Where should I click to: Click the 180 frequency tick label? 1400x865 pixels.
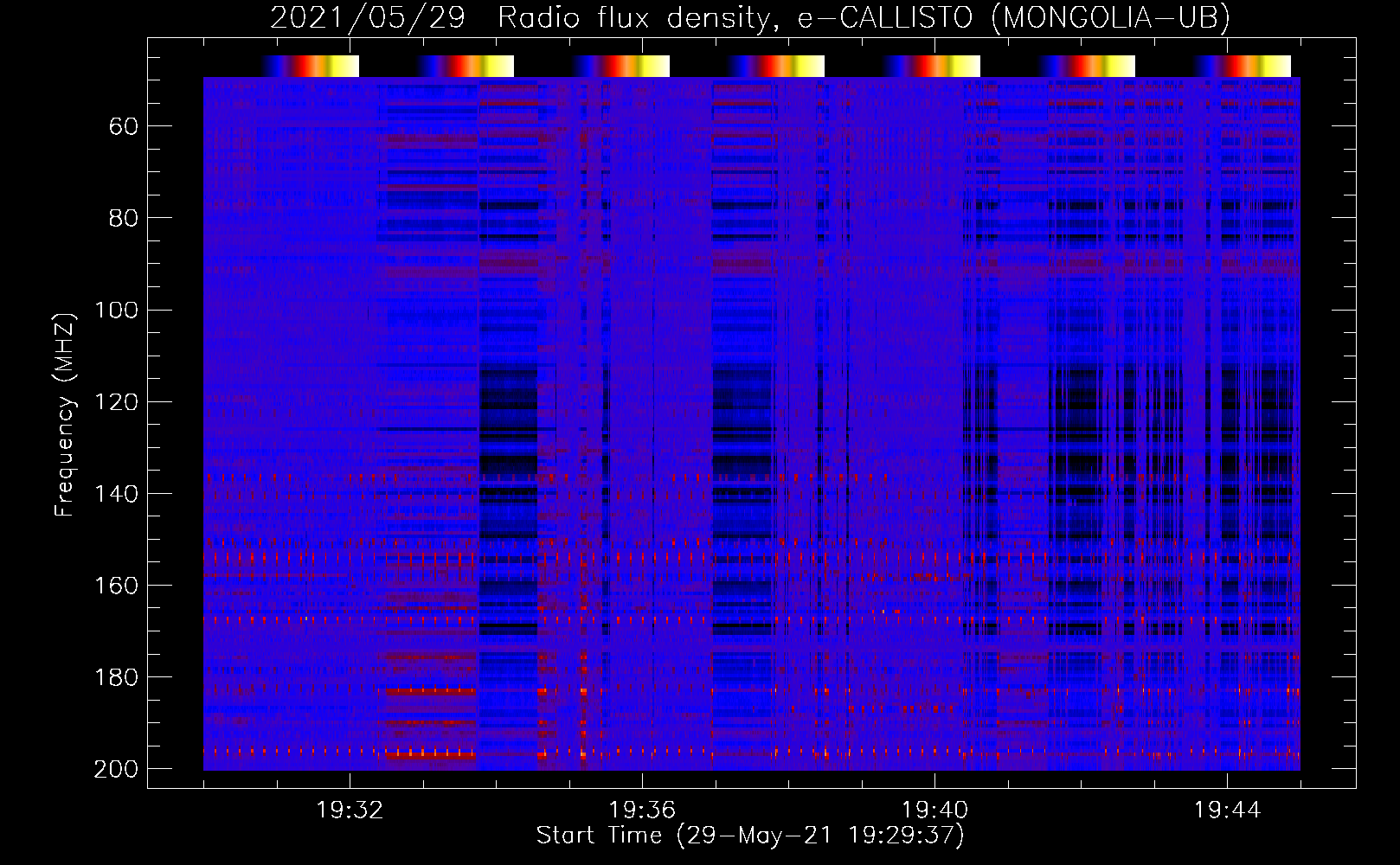[x=116, y=677]
